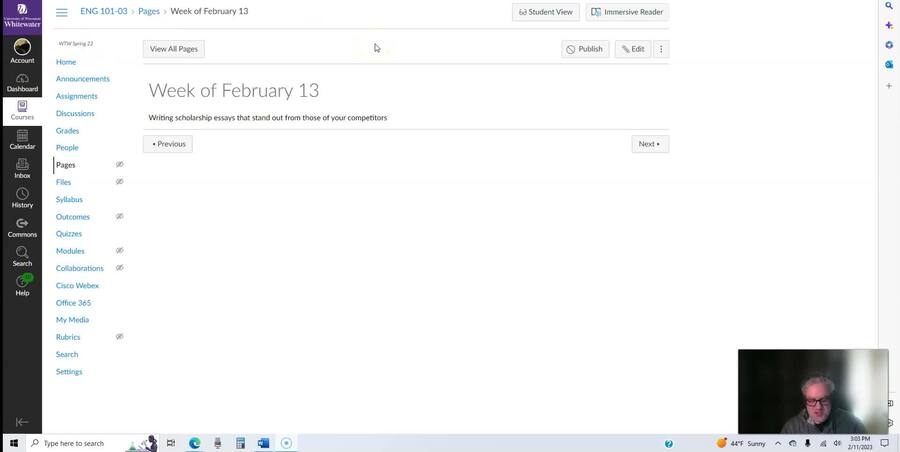Collapse the global navigation sidebar arrow
The width and height of the screenshot is (900, 452).
tap(22, 422)
